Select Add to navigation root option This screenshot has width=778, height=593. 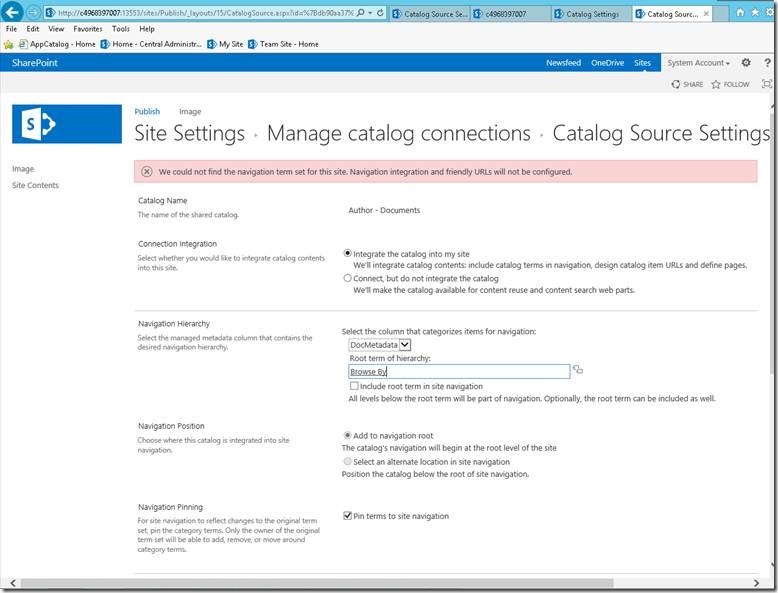(x=348, y=435)
